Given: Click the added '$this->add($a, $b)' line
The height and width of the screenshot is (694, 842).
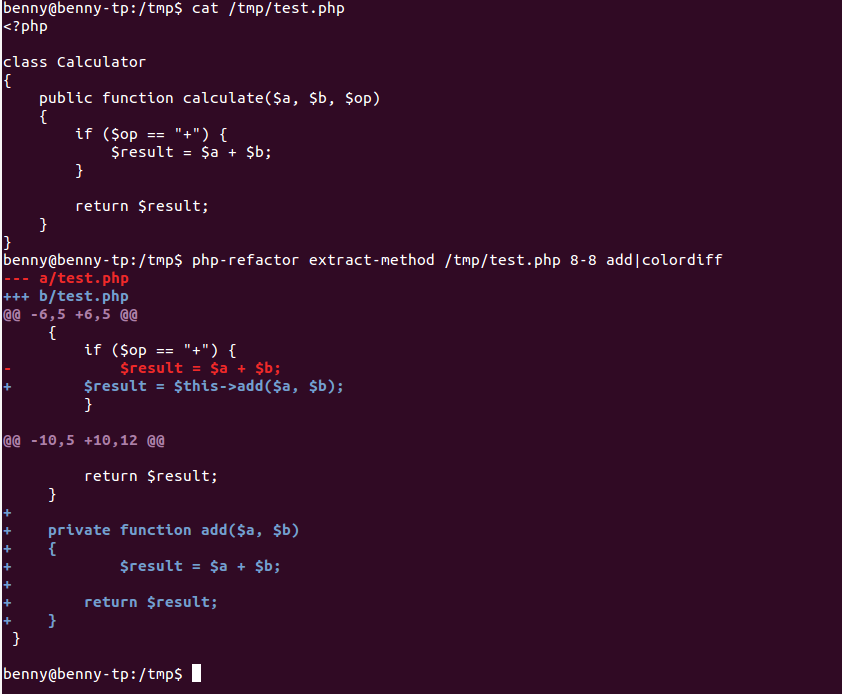Looking at the screenshot, I should point(214,386).
